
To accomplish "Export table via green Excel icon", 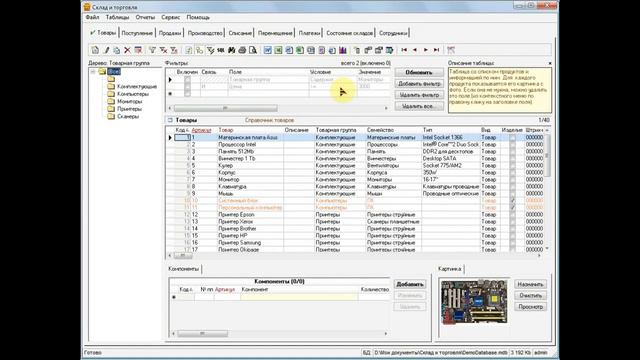I will click(278, 50).
